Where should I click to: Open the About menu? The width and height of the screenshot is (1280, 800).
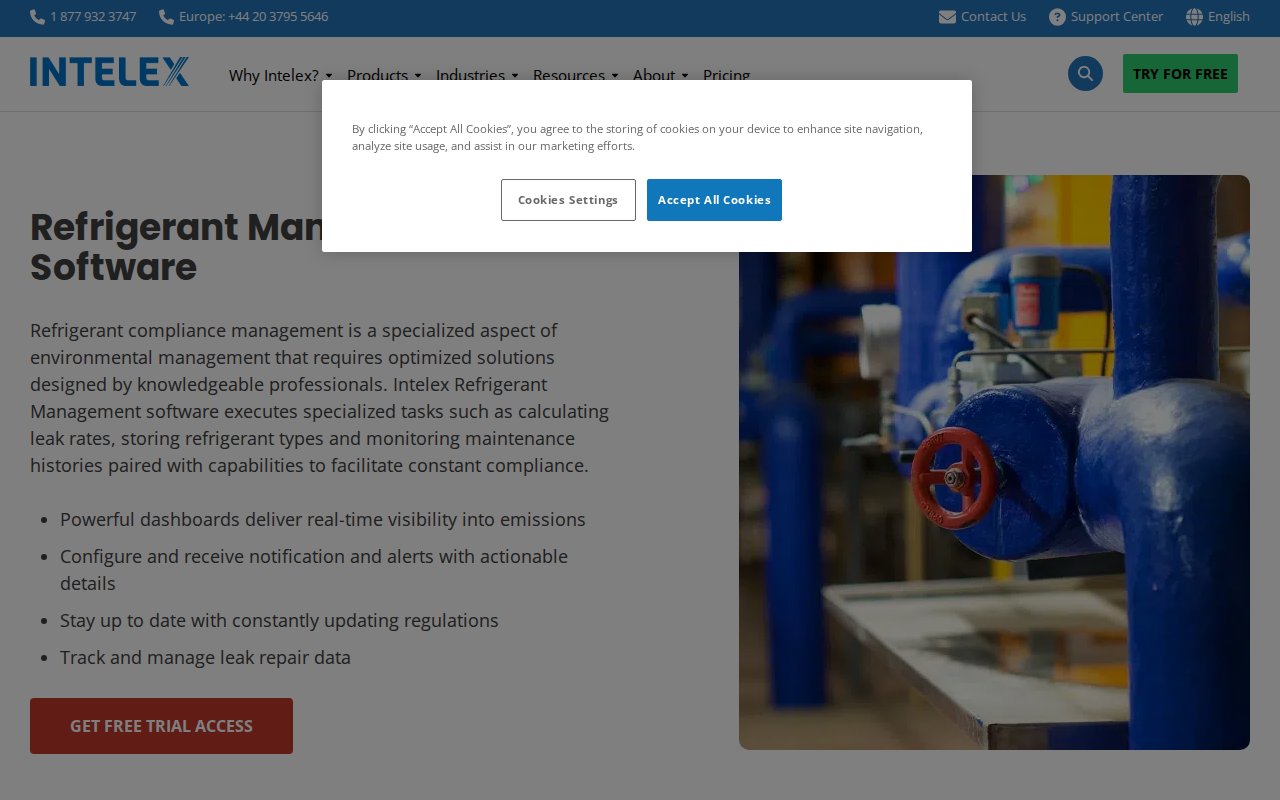pyautogui.click(x=660, y=75)
